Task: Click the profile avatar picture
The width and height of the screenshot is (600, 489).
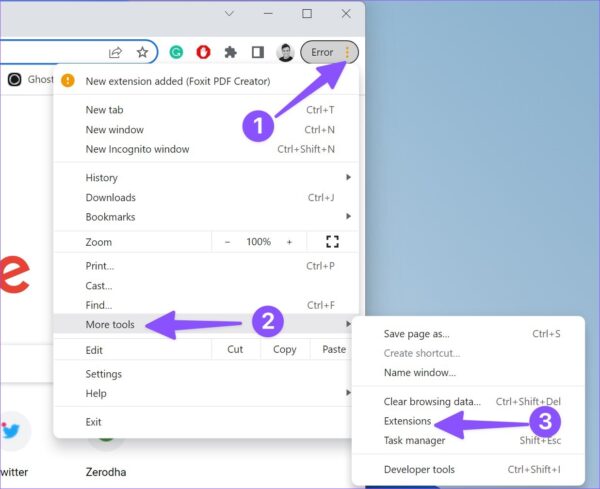Action: (285, 52)
